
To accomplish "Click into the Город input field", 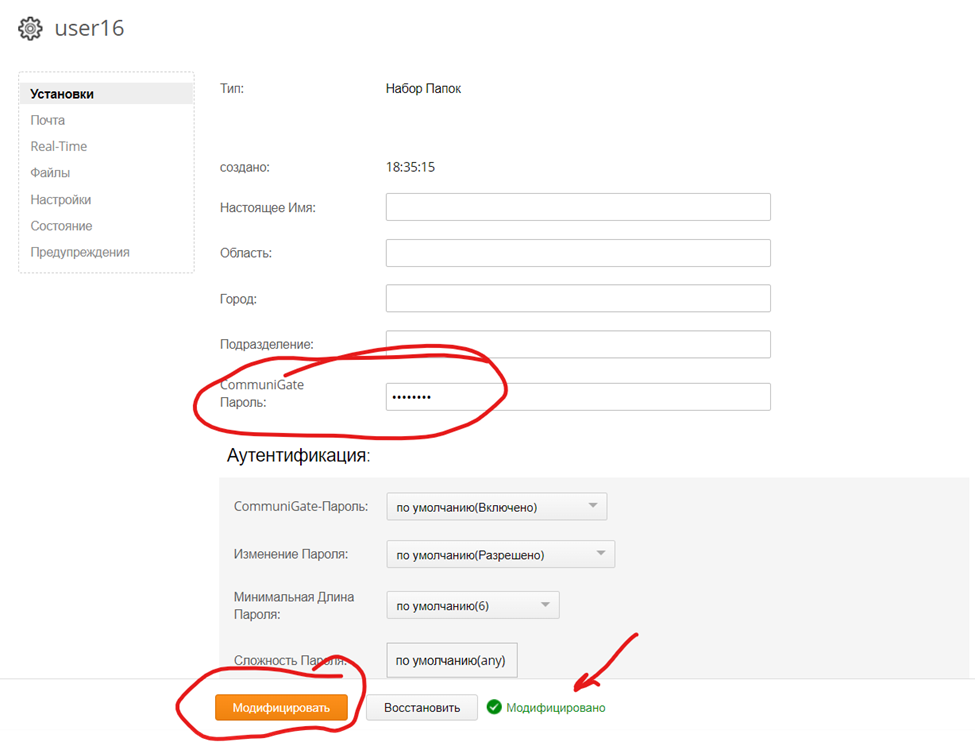I will [577, 298].
